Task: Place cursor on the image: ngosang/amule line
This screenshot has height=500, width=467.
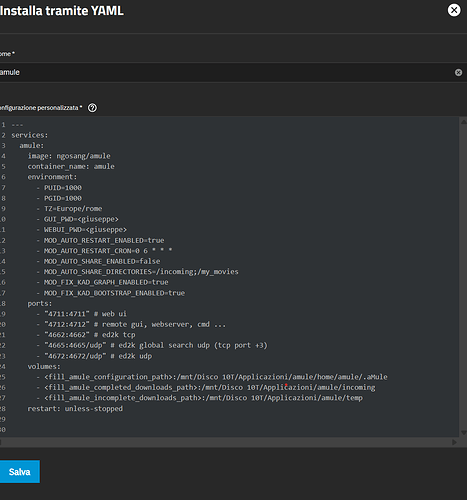Action: 69,156
